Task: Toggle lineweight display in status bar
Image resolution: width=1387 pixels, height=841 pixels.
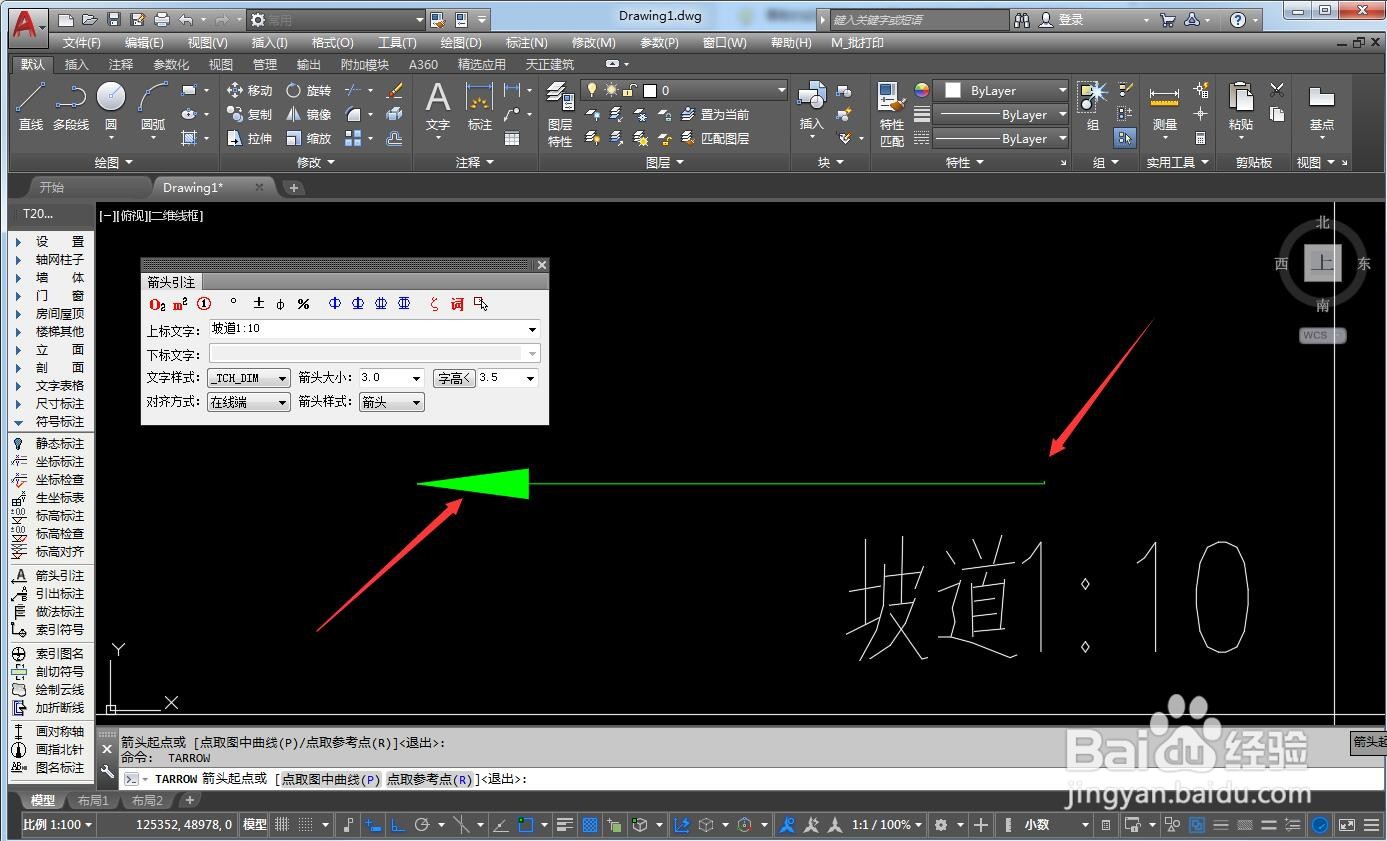Action: pyautogui.click(x=565, y=825)
